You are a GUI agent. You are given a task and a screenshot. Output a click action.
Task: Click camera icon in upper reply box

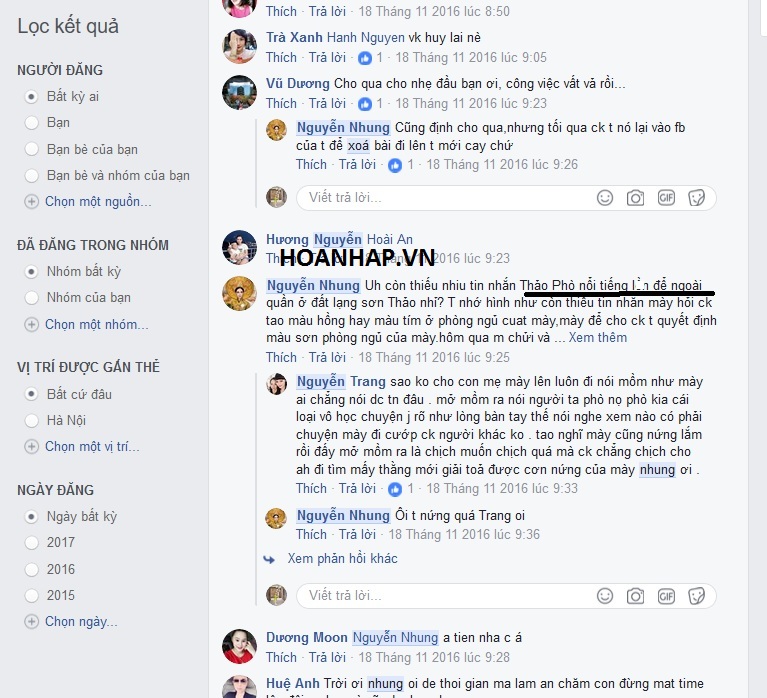pos(635,198)
